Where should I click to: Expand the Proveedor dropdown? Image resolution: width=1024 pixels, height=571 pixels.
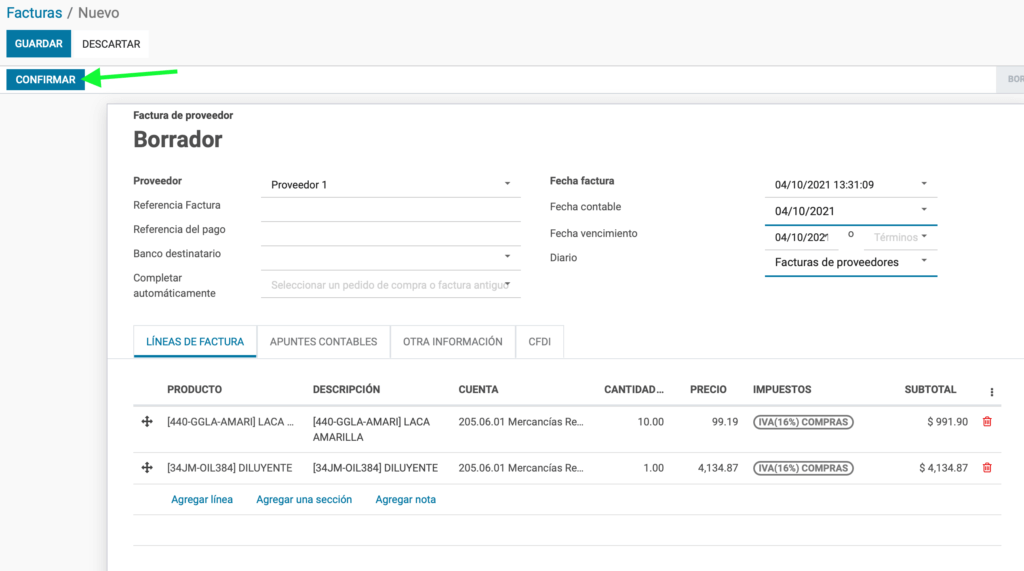[507, 184]
